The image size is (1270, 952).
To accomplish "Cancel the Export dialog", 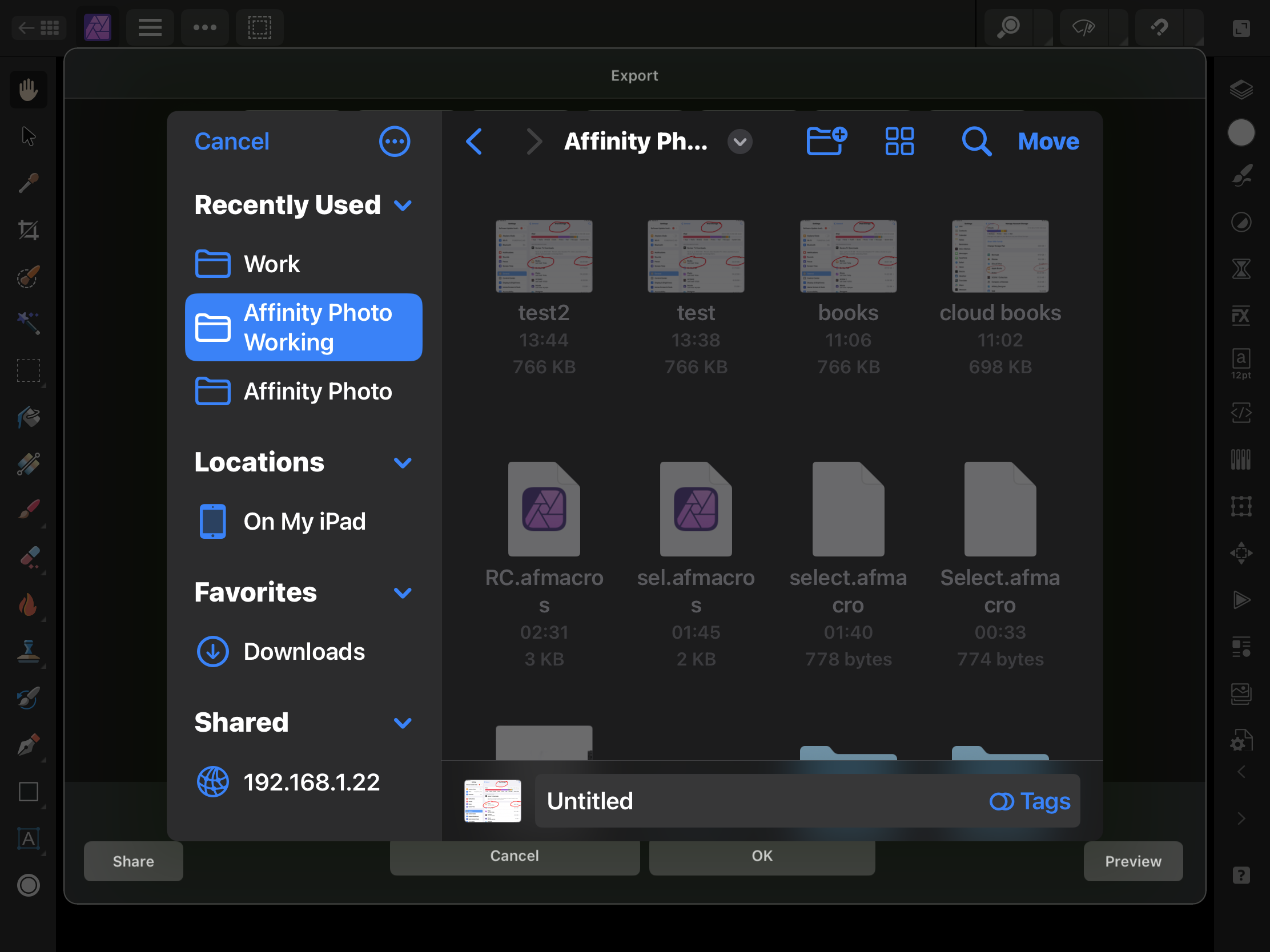I will coord(515,856).
